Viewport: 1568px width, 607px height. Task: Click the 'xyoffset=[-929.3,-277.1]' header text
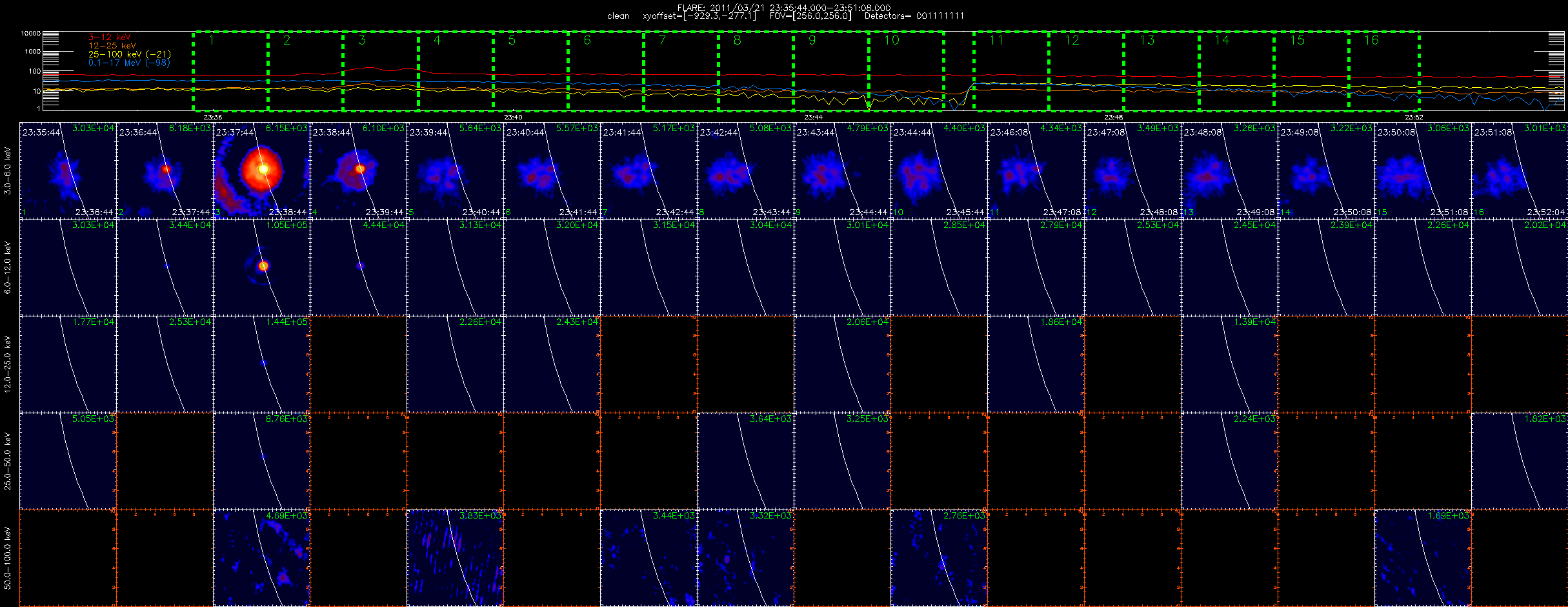(699, 16)
